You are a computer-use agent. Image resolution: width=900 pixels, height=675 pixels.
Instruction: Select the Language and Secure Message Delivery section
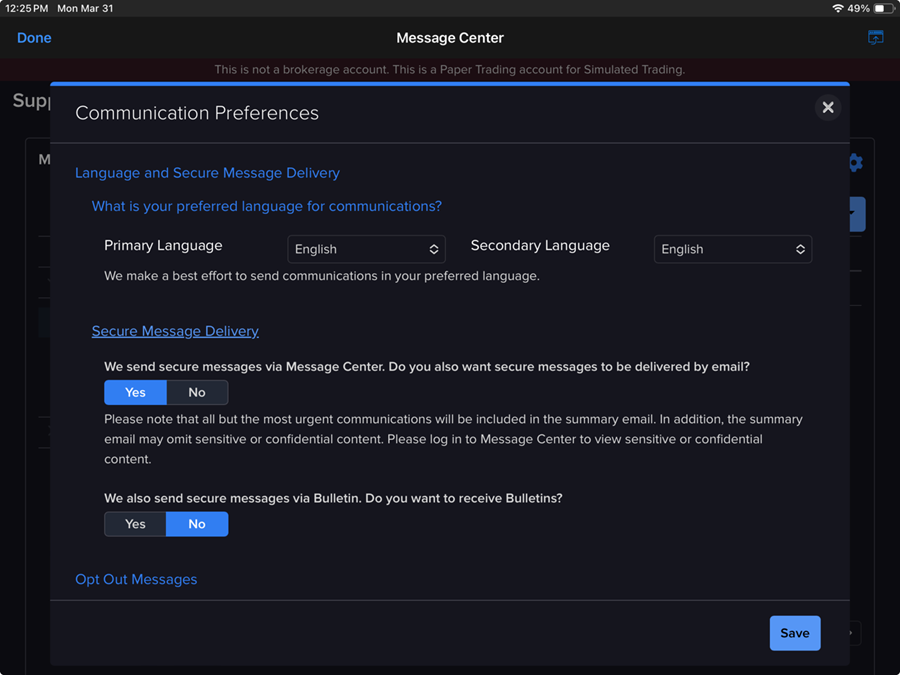tap(207, 172)
